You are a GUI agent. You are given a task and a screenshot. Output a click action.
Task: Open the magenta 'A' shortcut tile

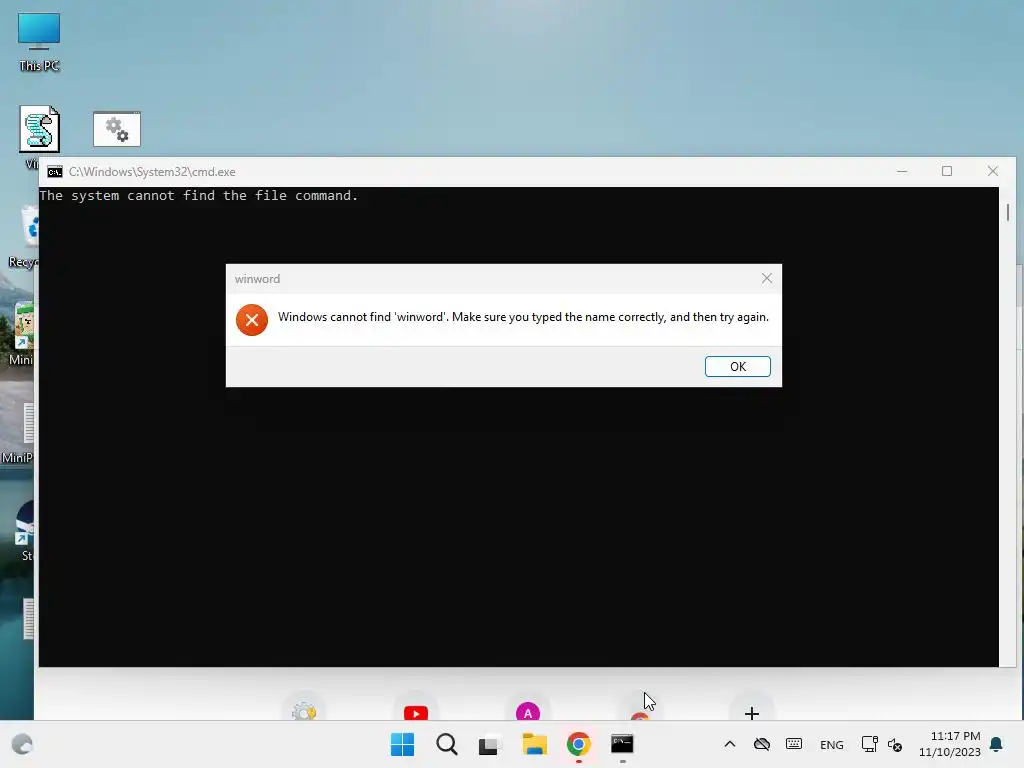coord(528,712)
